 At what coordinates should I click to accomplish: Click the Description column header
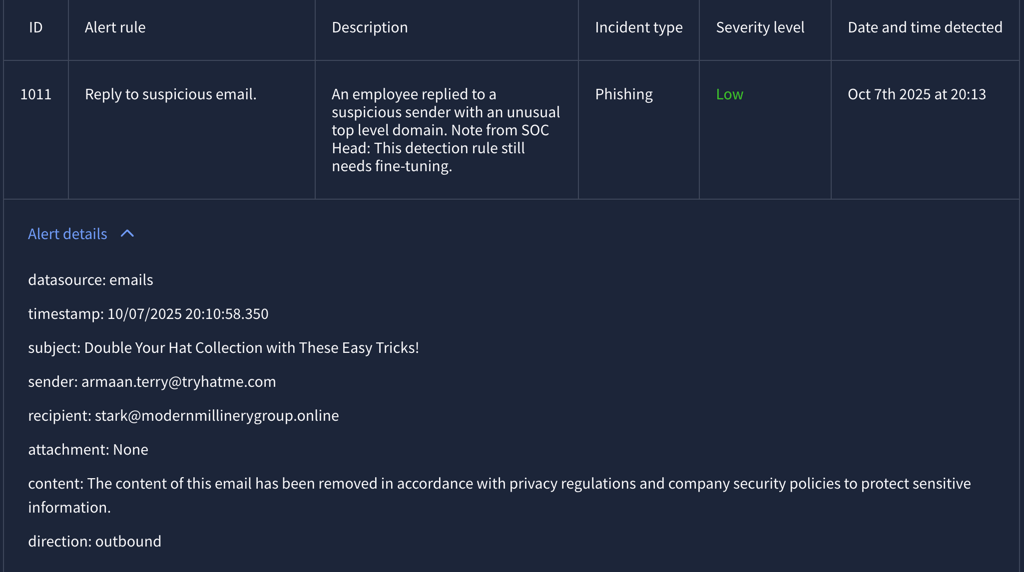tap(369, 28)
